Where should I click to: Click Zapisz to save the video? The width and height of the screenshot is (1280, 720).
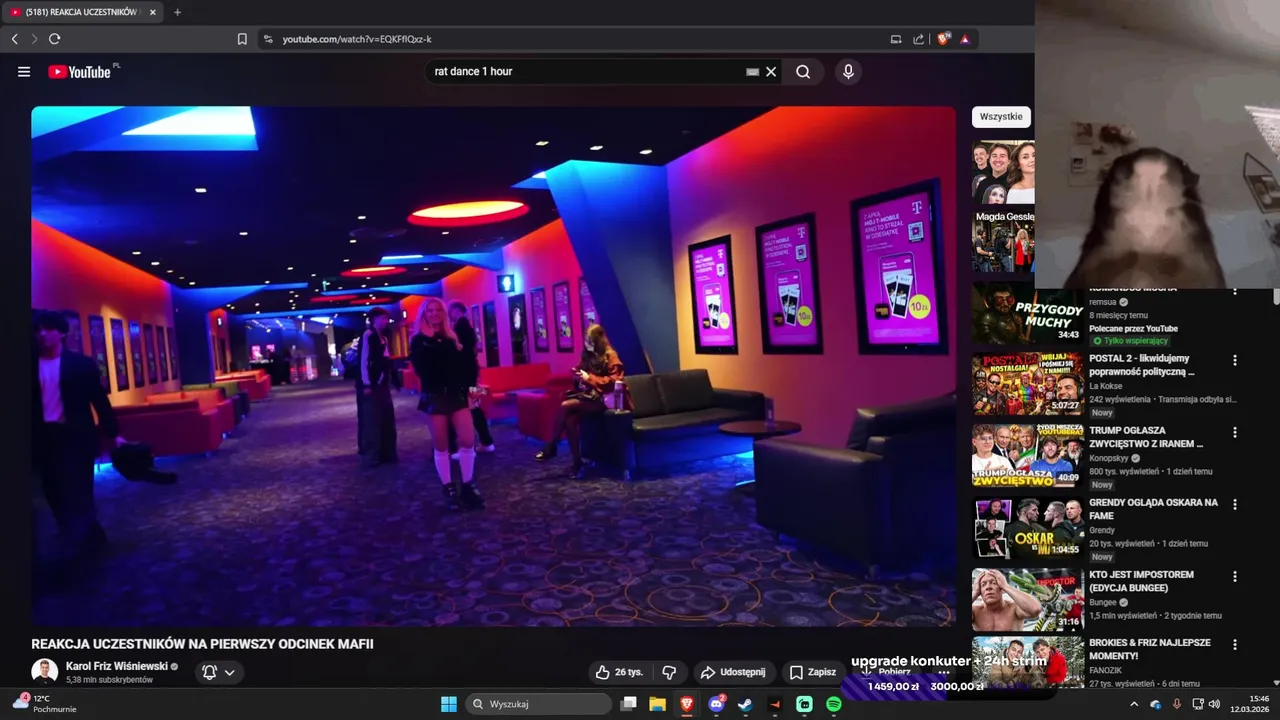click(812, 672)
